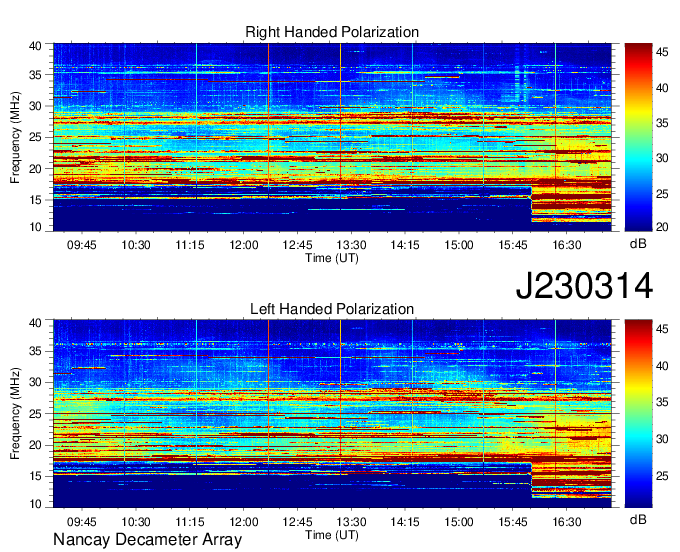
Task: Click the 10 MHz tick on Left Handed plot
Action: point(35,504)
